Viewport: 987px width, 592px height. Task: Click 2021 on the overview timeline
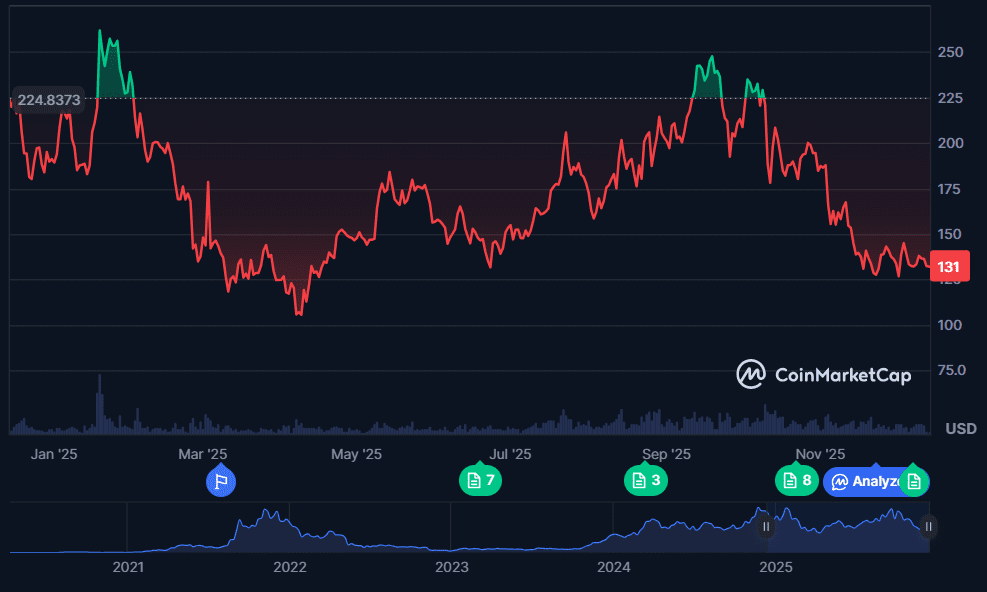click(x=128, y=568)
